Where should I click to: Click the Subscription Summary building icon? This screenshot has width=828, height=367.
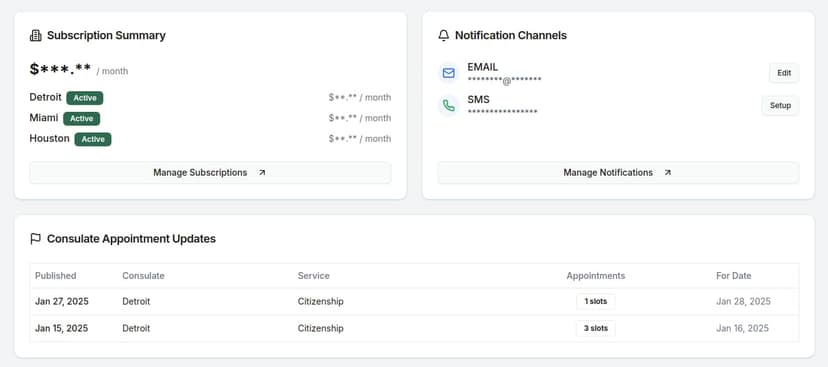(35, 35)
